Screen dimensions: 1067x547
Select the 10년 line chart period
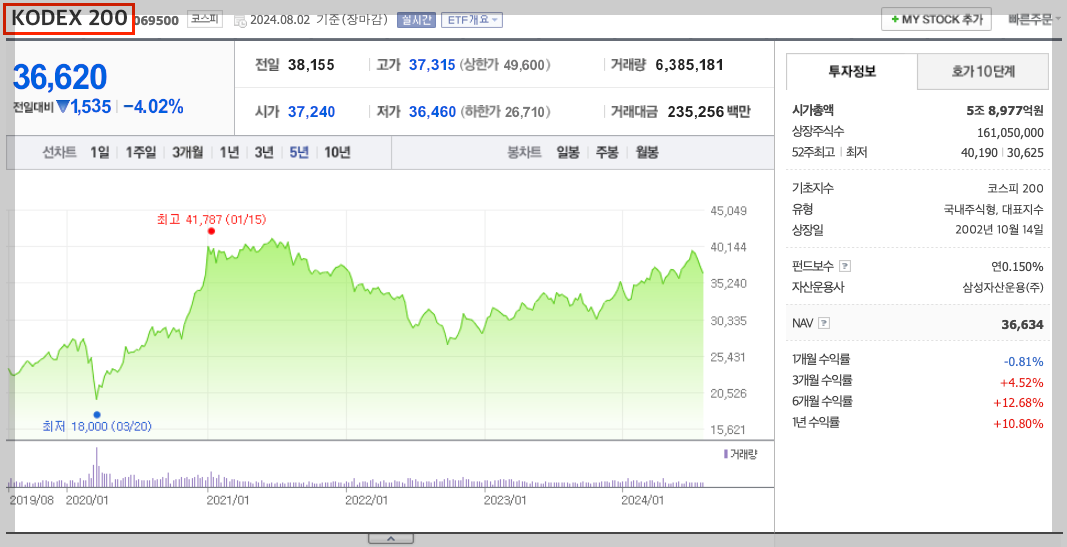[337, 152]
